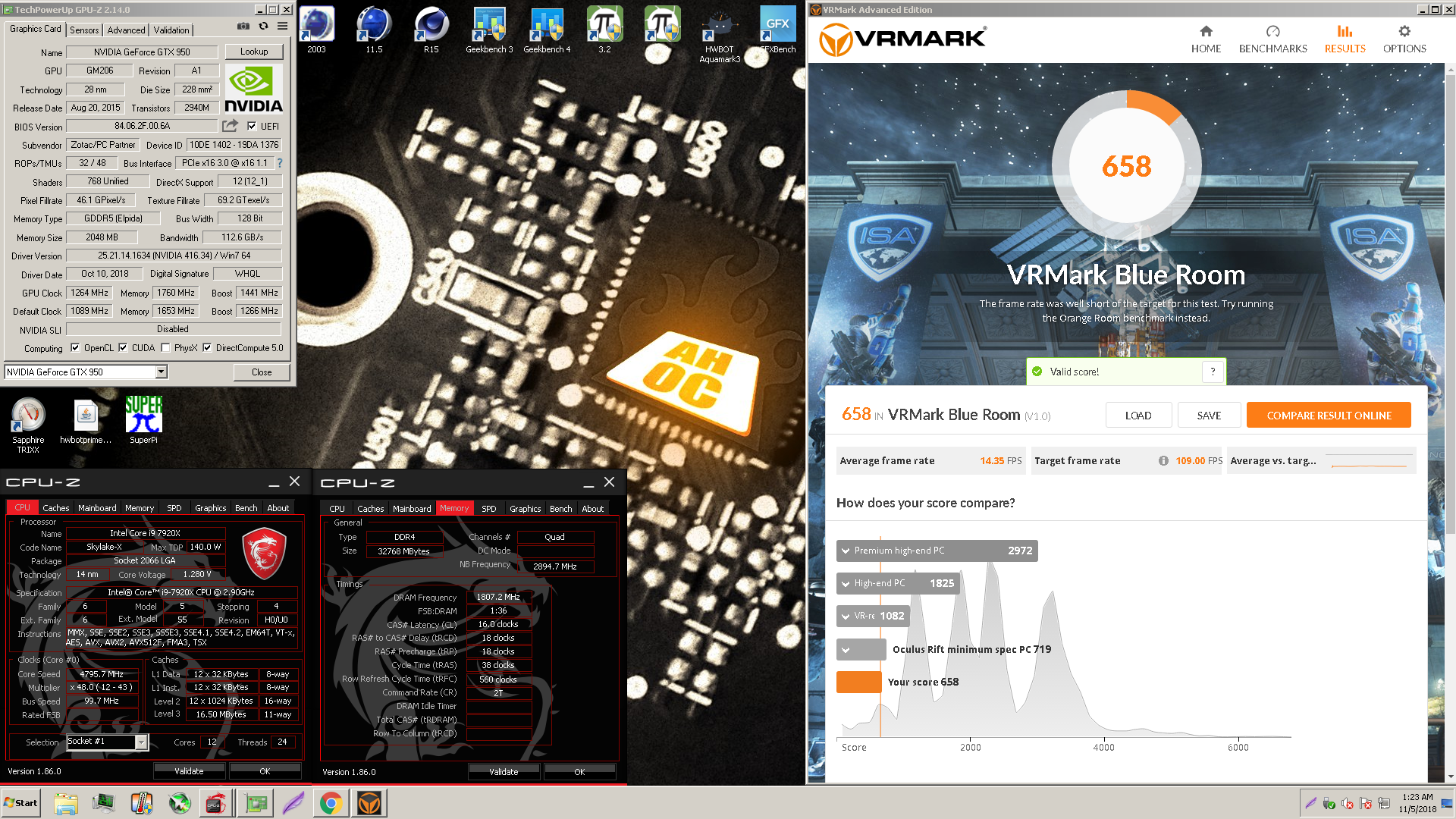Expand the VR-ready 1082 comparison row
Image resolution: width=1456 pixels, height=819 pixels.
(x=872, y=616)
